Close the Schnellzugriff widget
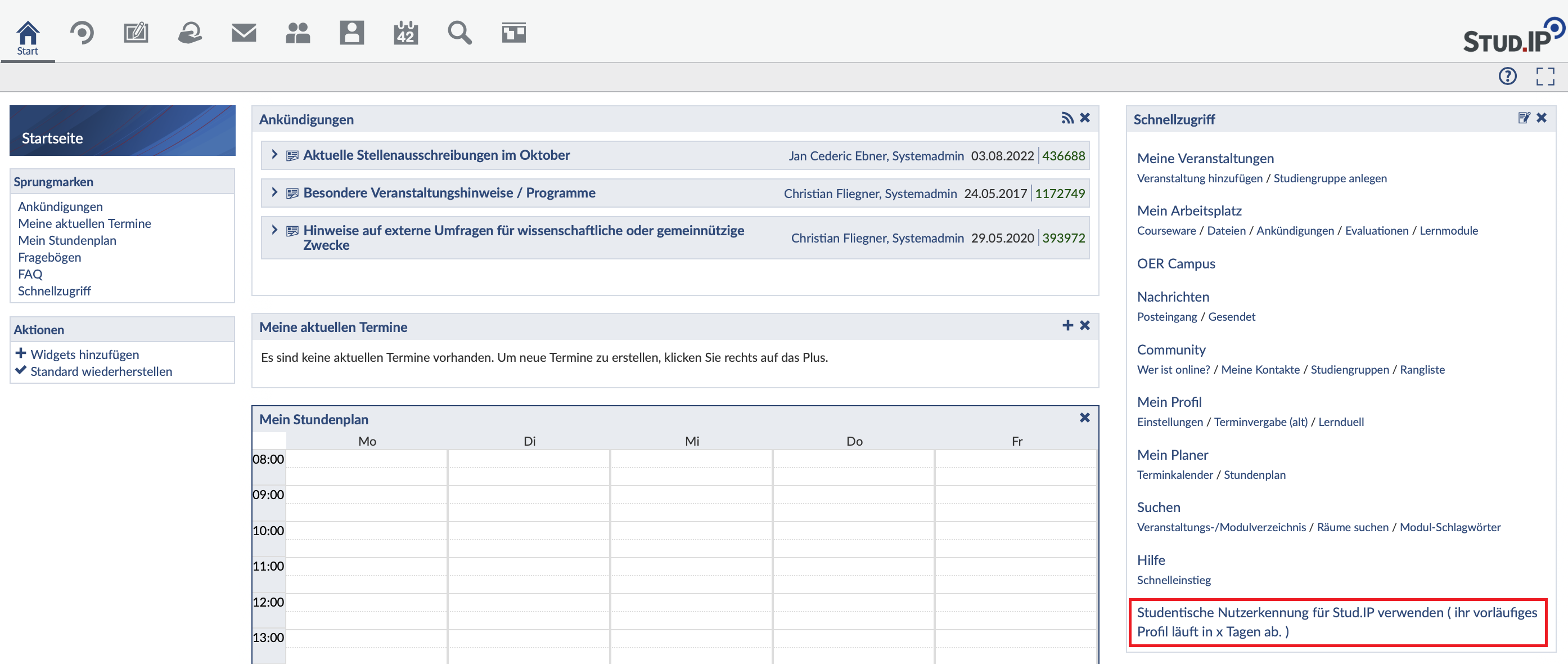 tap(1541, 118)
